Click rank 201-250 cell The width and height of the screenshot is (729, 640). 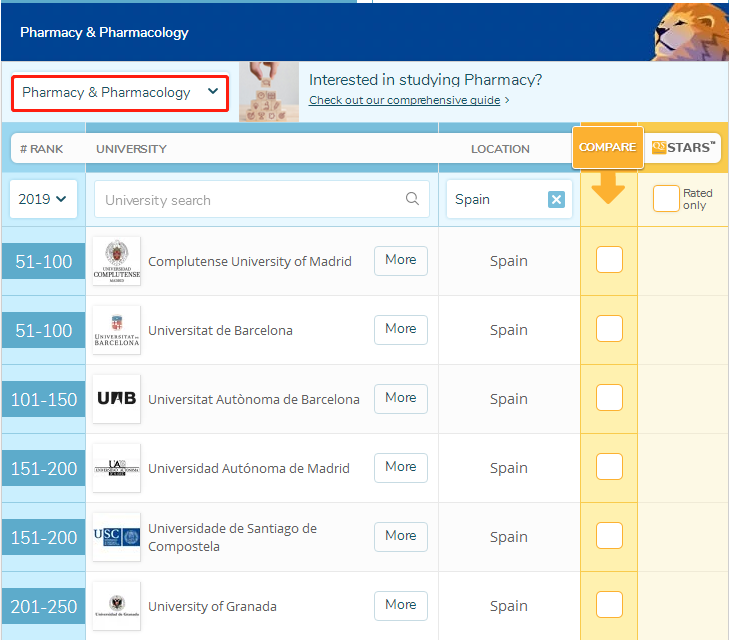(44, 606)
